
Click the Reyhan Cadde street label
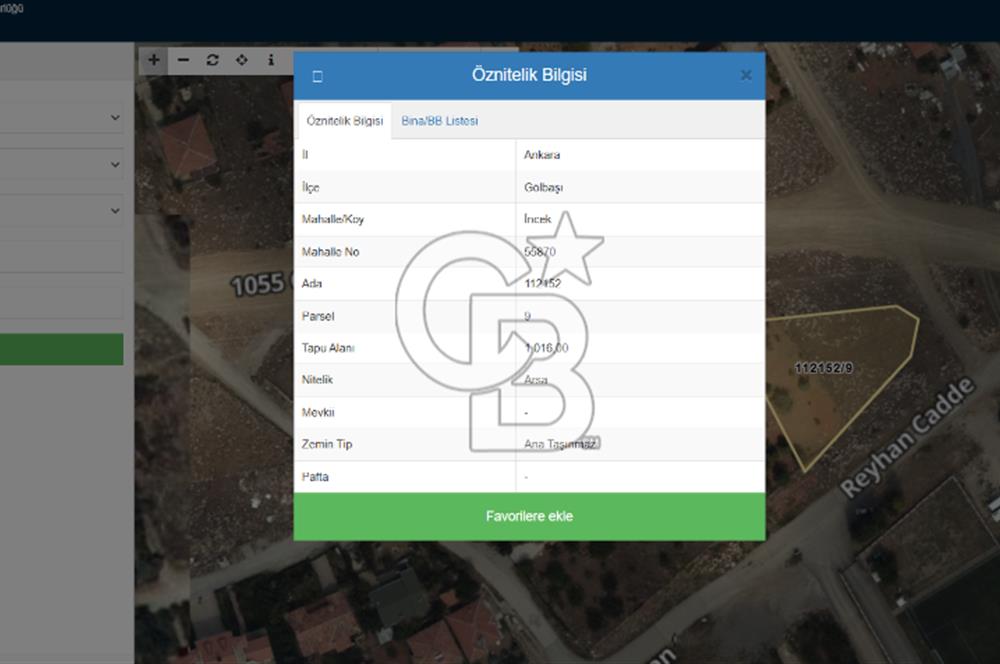tap(907, 438)
